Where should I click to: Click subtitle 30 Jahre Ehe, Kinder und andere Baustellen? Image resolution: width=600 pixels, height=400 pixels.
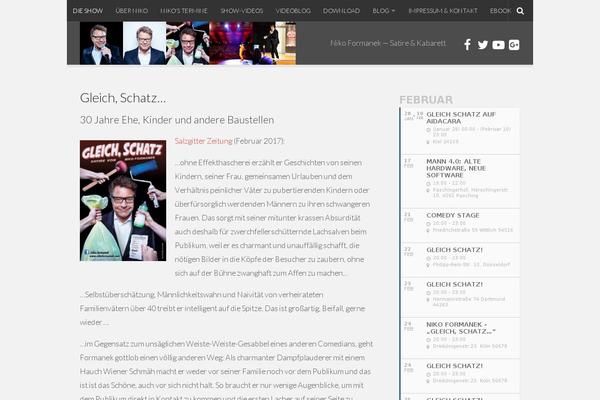pos(177,120)
